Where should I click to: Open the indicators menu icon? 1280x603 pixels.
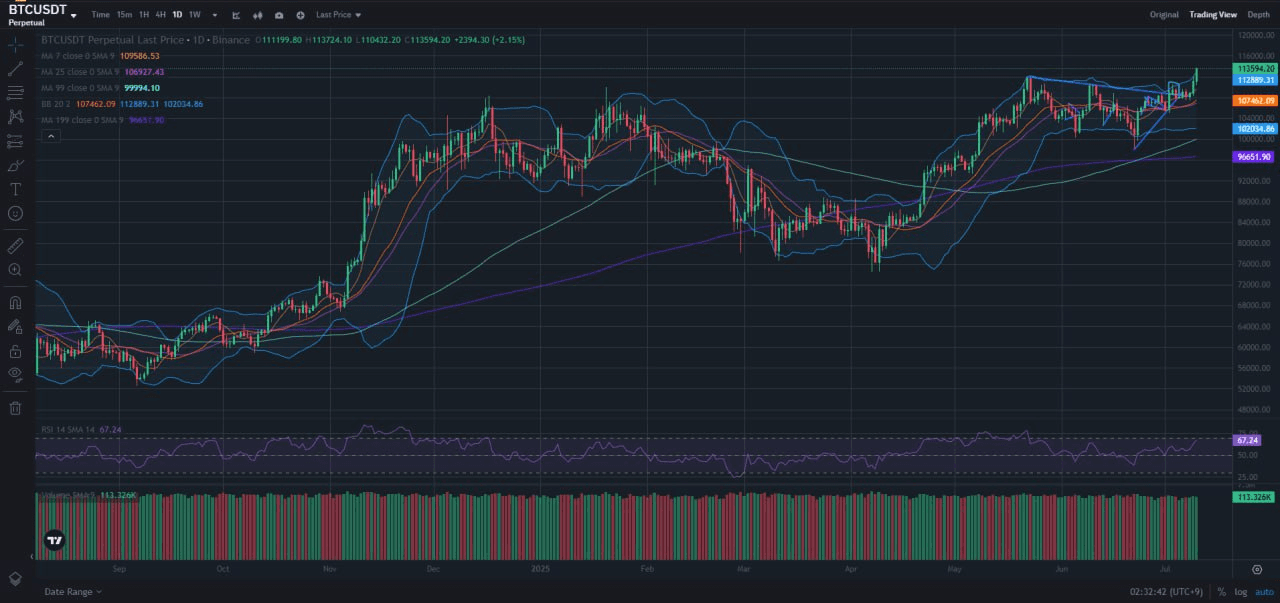236,15
